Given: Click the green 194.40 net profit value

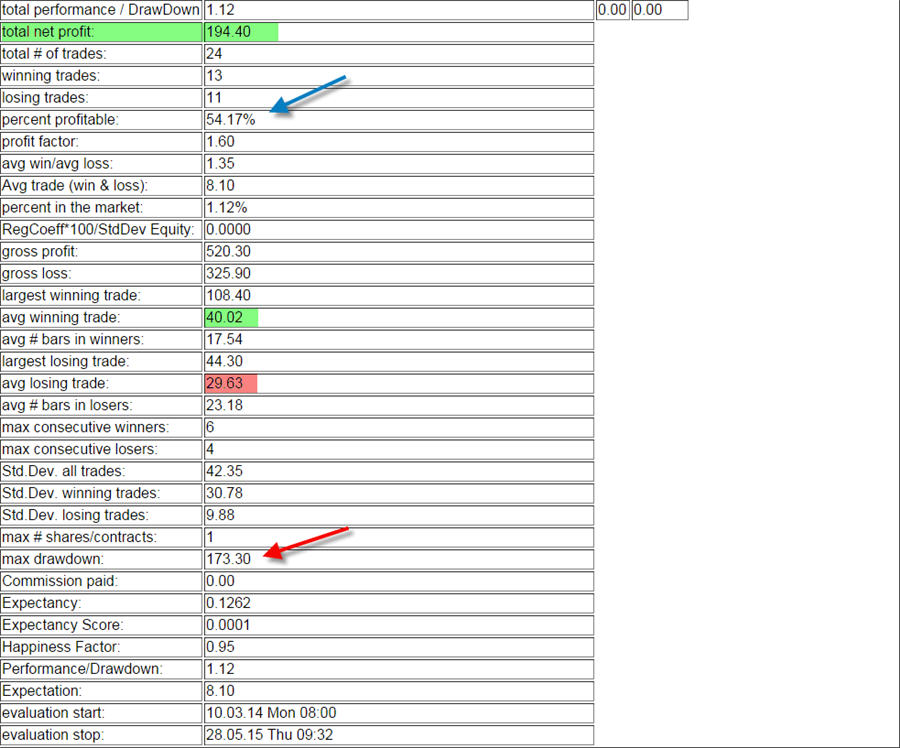Looking at the screenshot, I should click(x=240, y=32).
